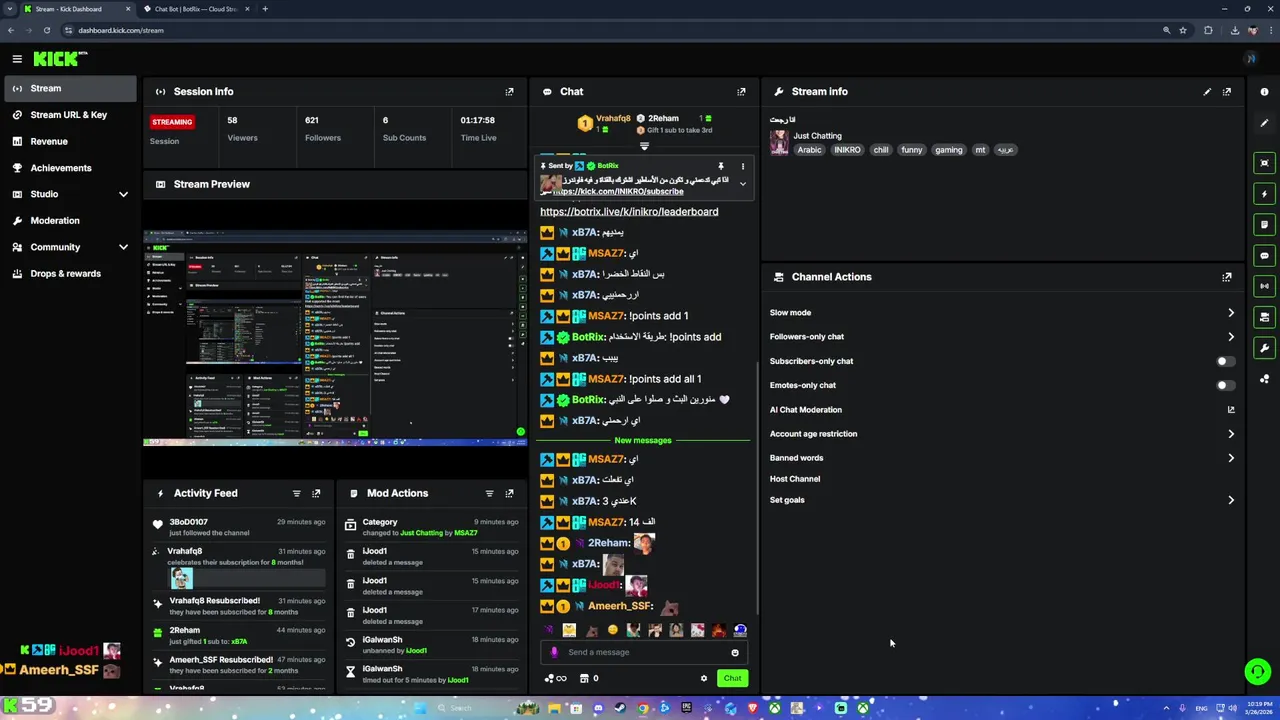Toggle chat bubble widget in right sidebar
This screenshot has width=1280, height=720.
click(1265, 256)
